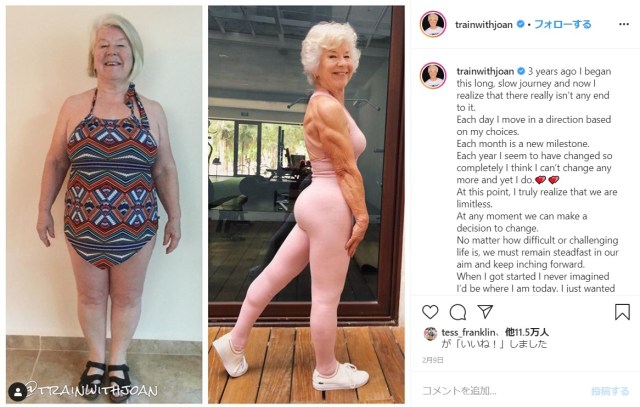The height and width of the screenshot is (407, 640).
Task: Save post with the bookmark icon
Action: pyautogui.click(x=622, y=311)
